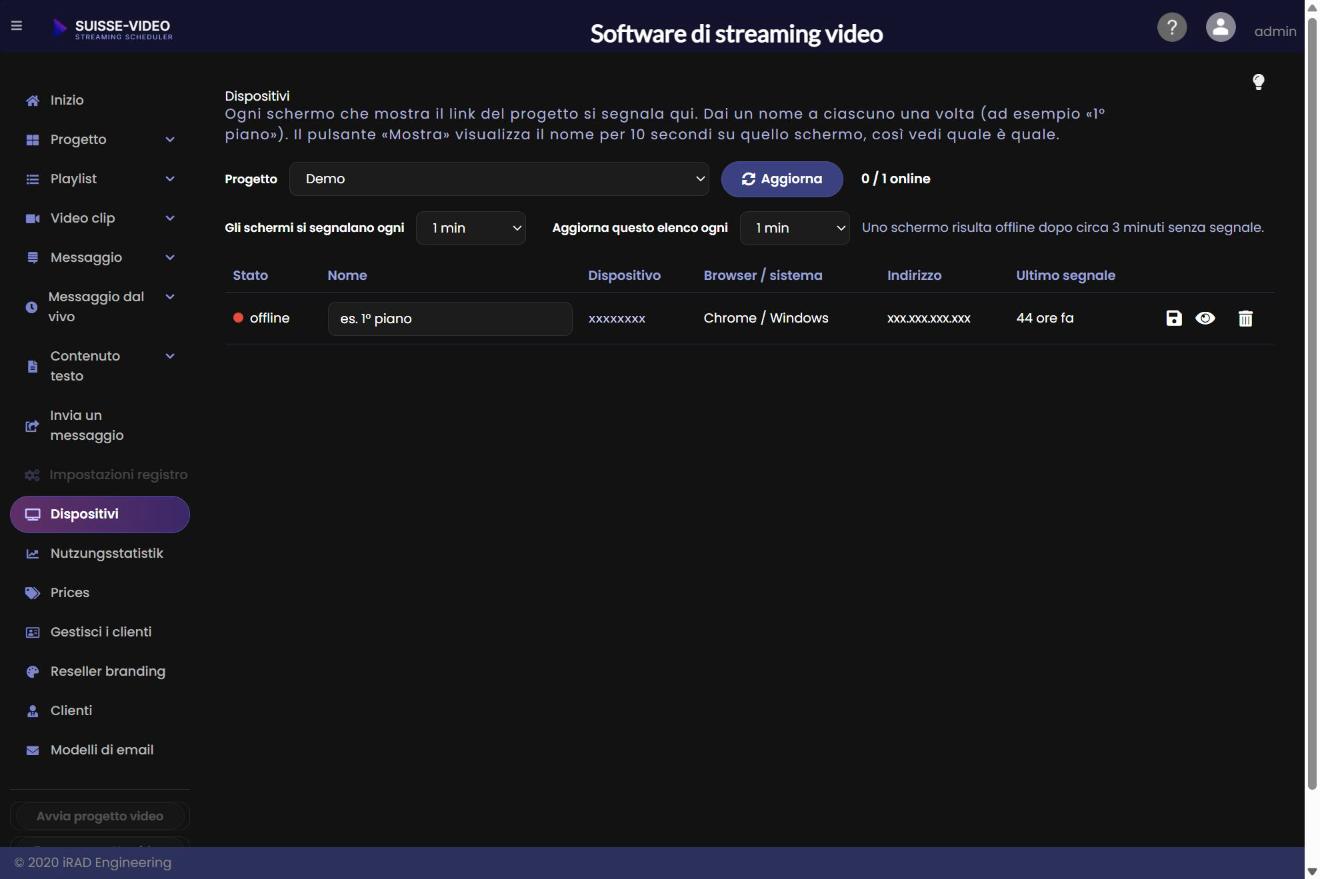The image size is (1320, 879).
Task: Open Nutzungsstatistik in the sidebar
Action: point(100,553)
